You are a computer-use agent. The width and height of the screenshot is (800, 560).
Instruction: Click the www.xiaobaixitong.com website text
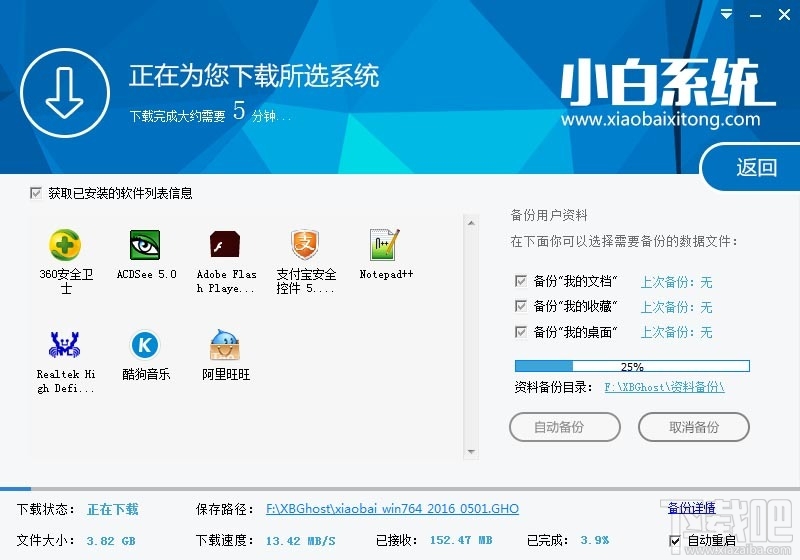(660, 119)
